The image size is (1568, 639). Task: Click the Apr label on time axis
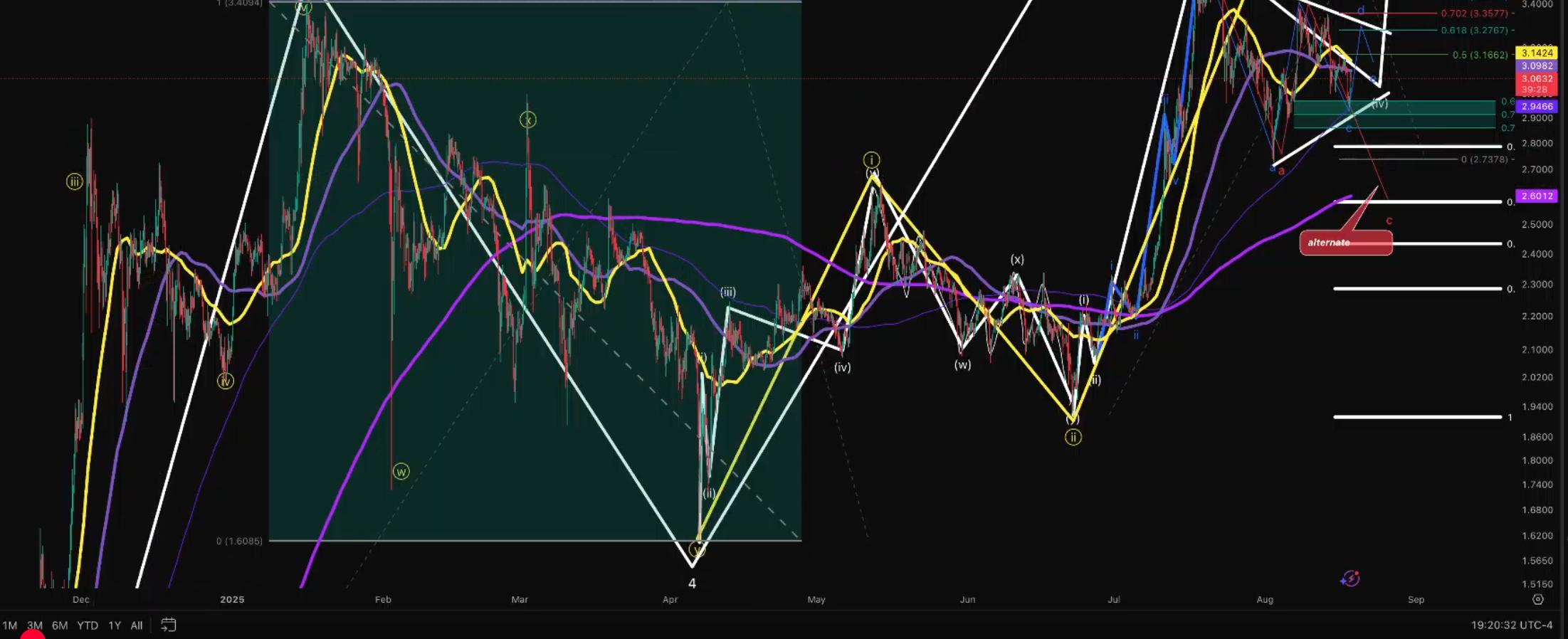tap(670, 600)
